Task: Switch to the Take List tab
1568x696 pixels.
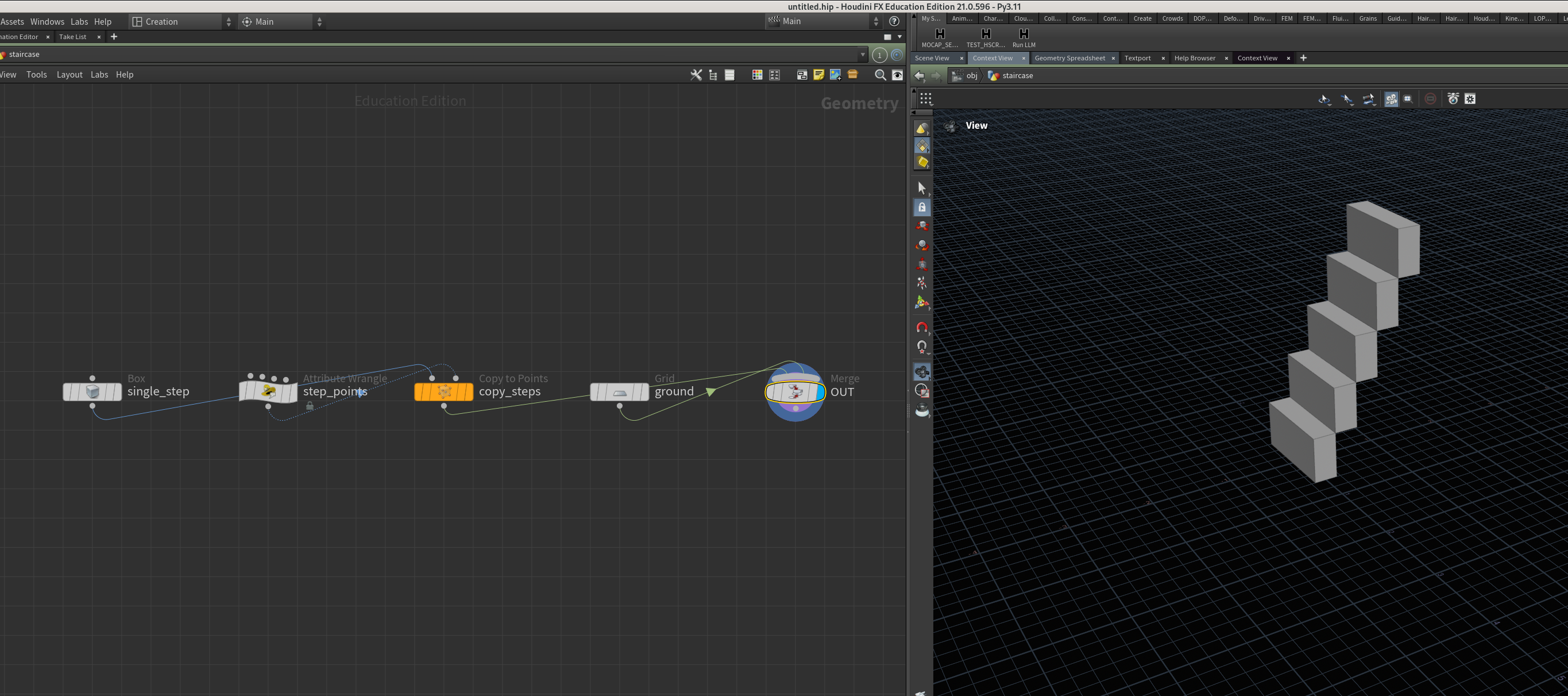Action: coord(72,37)
